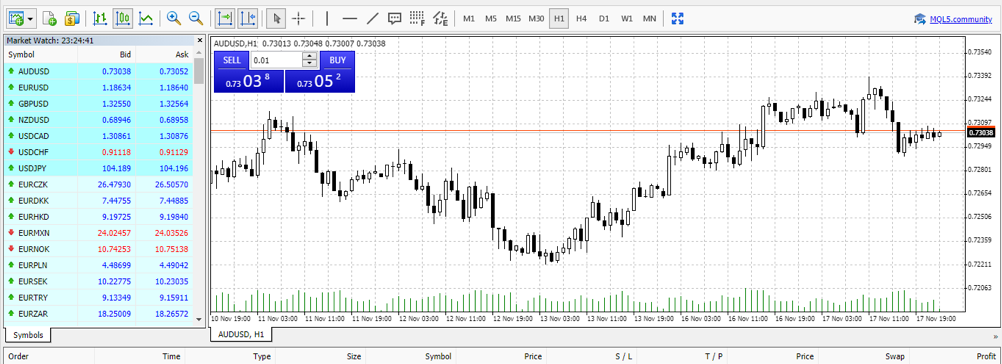Select the crosshair tool
The width and height of the screenshot is (1002, 364).
pyautogui.click(x=298, y=19)
